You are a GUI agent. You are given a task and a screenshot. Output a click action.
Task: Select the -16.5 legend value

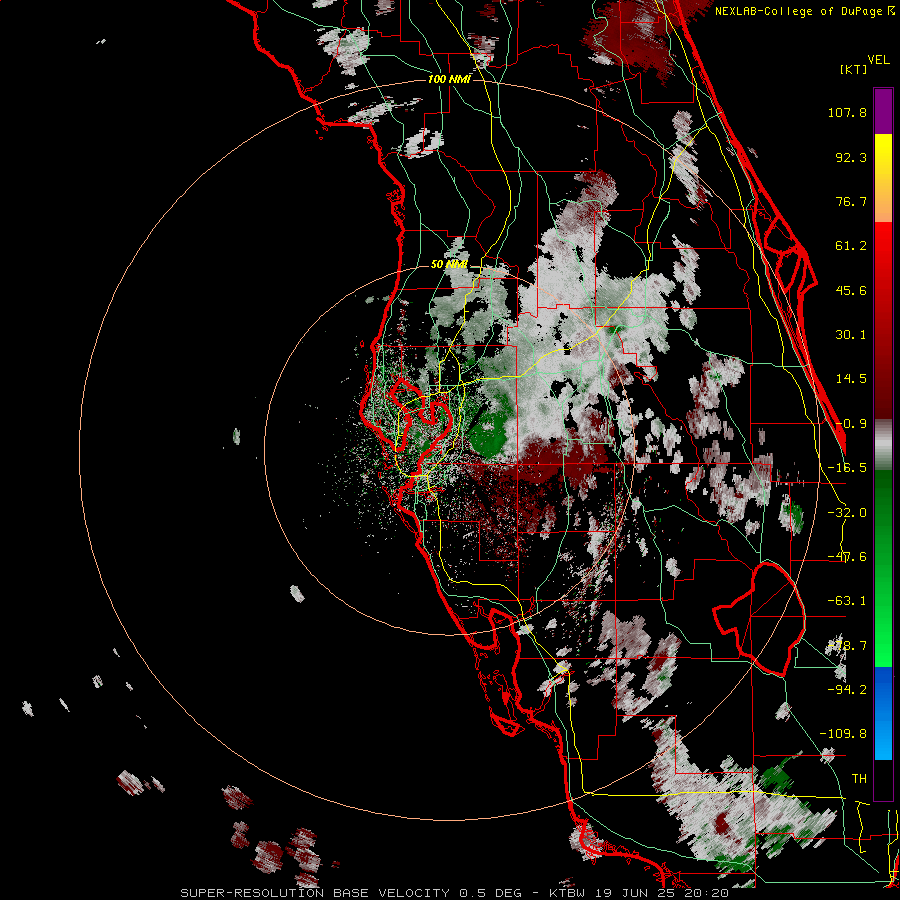click(847, 468)
